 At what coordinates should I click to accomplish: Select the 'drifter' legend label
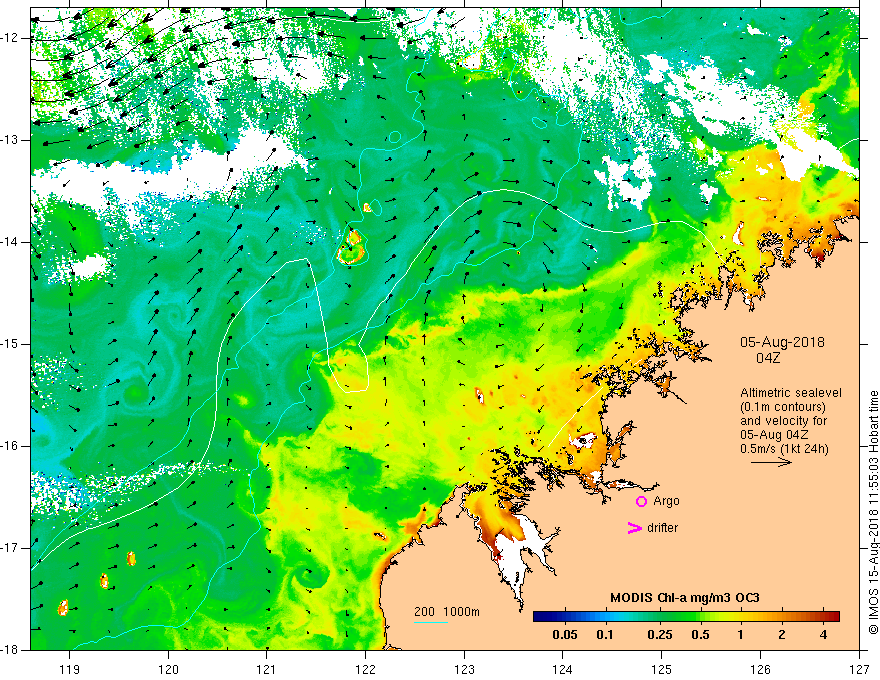click(x=662, y=528)
